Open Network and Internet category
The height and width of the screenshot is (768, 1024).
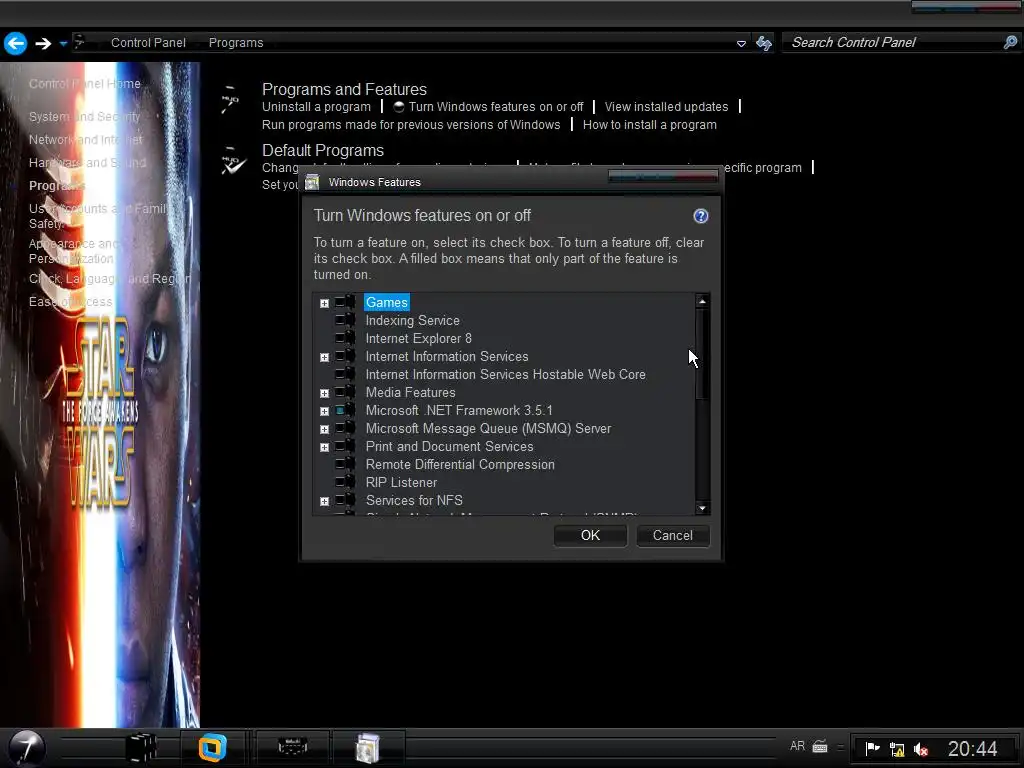coord(86,140)
